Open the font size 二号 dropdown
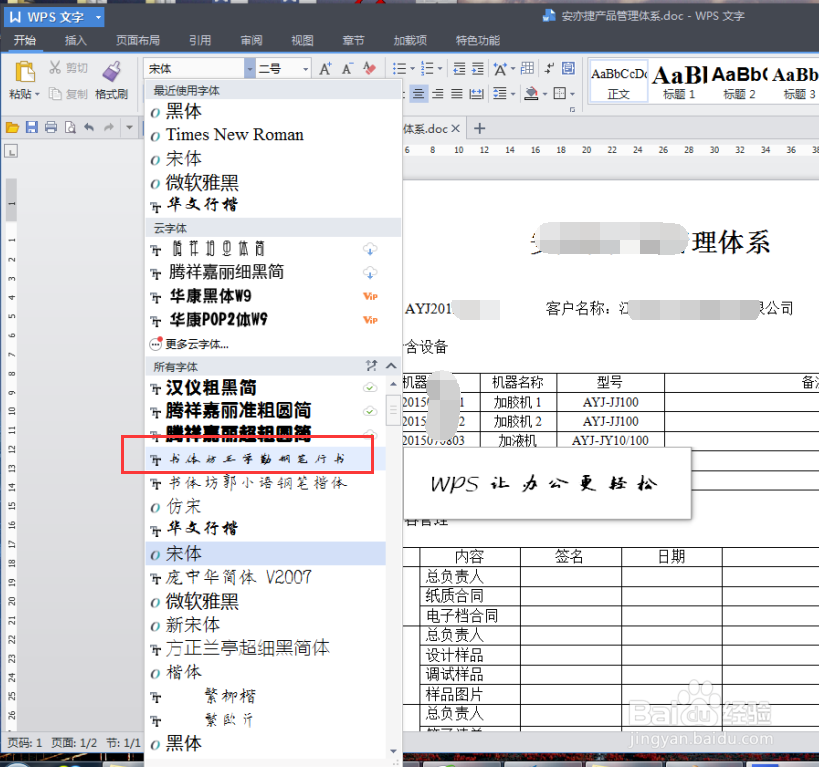The image size is (819, 767). 305,69
